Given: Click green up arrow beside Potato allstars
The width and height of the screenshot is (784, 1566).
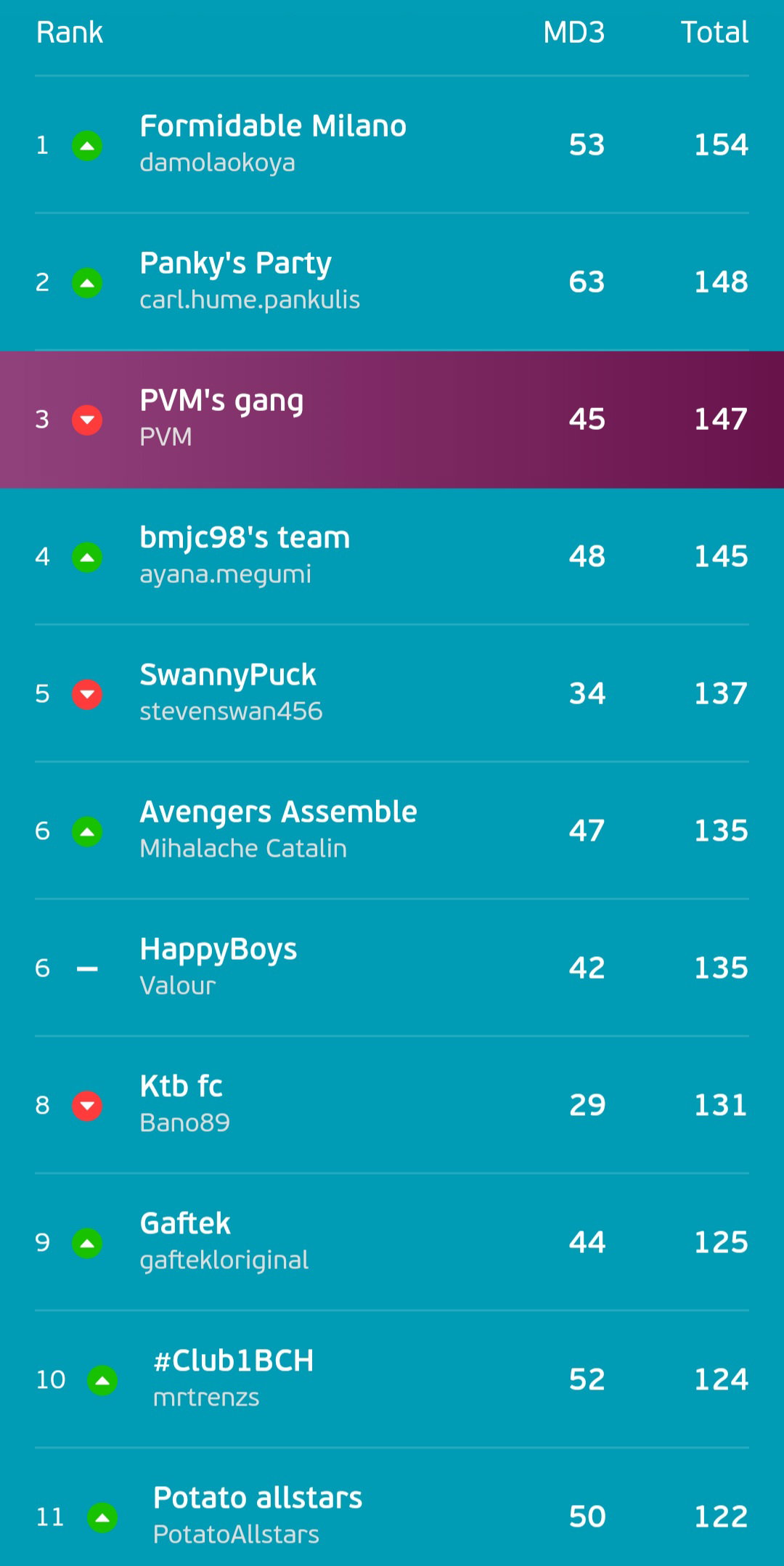Looking at the screenshot, I should (102, 1518).
